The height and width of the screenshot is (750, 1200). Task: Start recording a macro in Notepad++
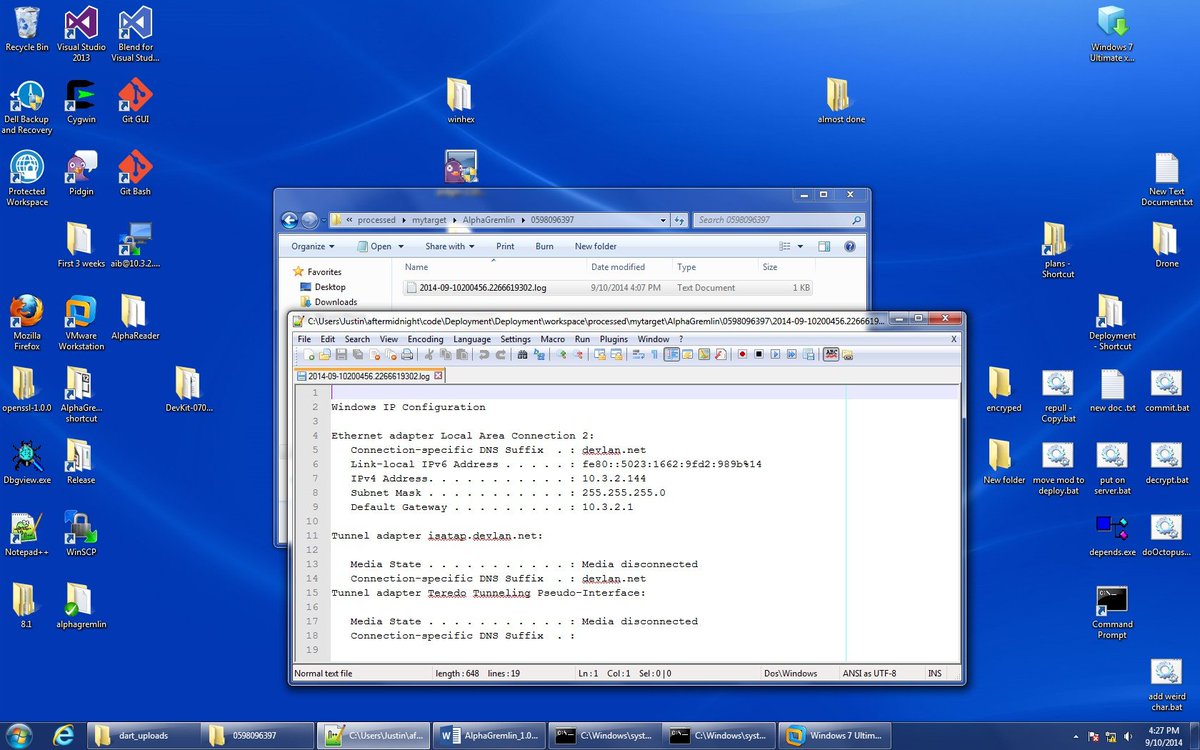[x=743, y=355]
